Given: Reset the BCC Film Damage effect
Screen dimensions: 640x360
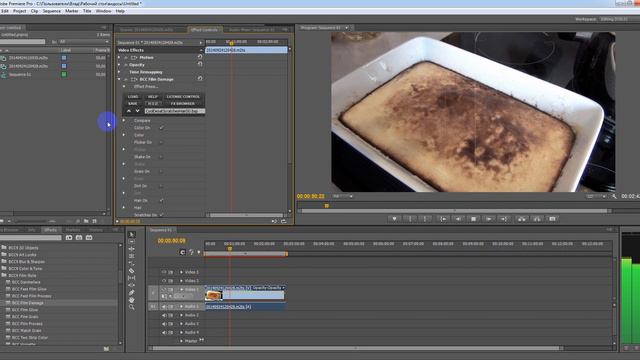Looking at the screenshot, I should [200, 78].
